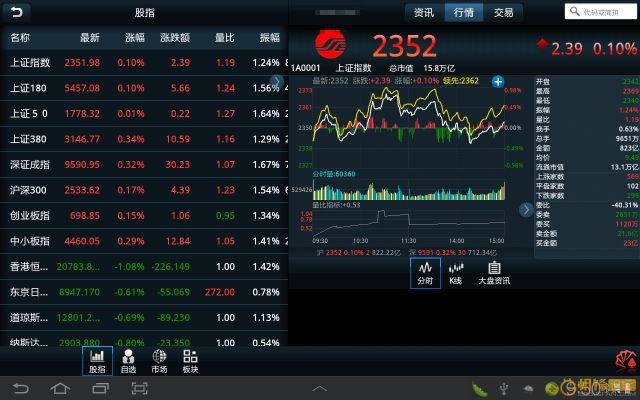Open the 股指 bottom navigation icon
This screenshot has height=400, width=640.
(x=97, y=361)
